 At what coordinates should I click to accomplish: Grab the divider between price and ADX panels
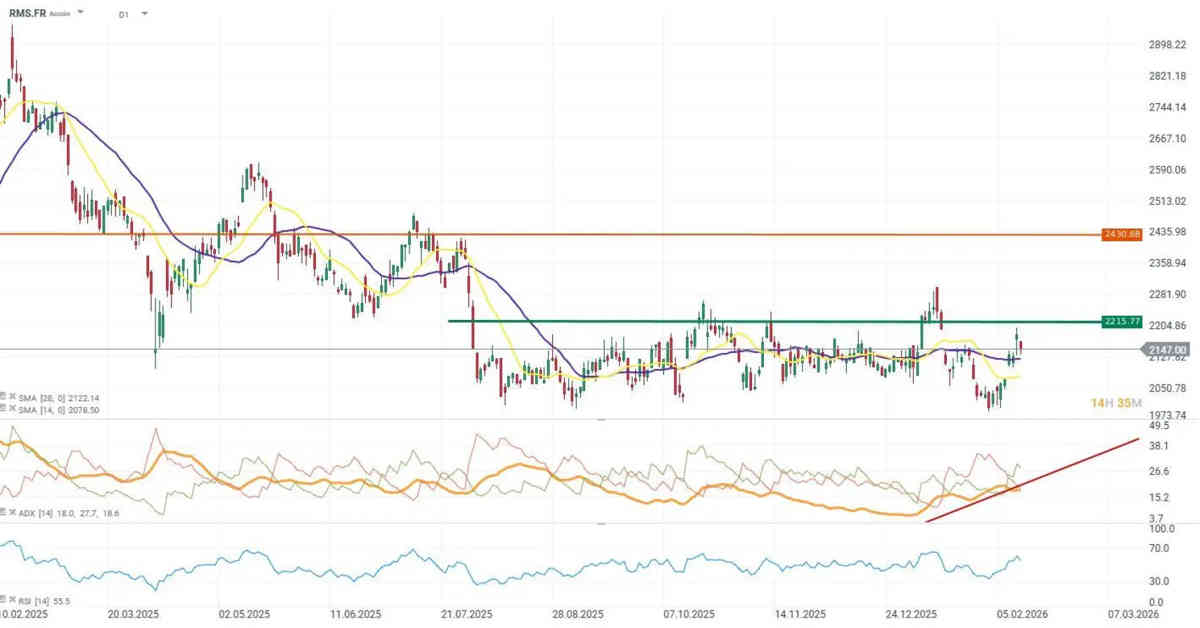click(600, 420)
